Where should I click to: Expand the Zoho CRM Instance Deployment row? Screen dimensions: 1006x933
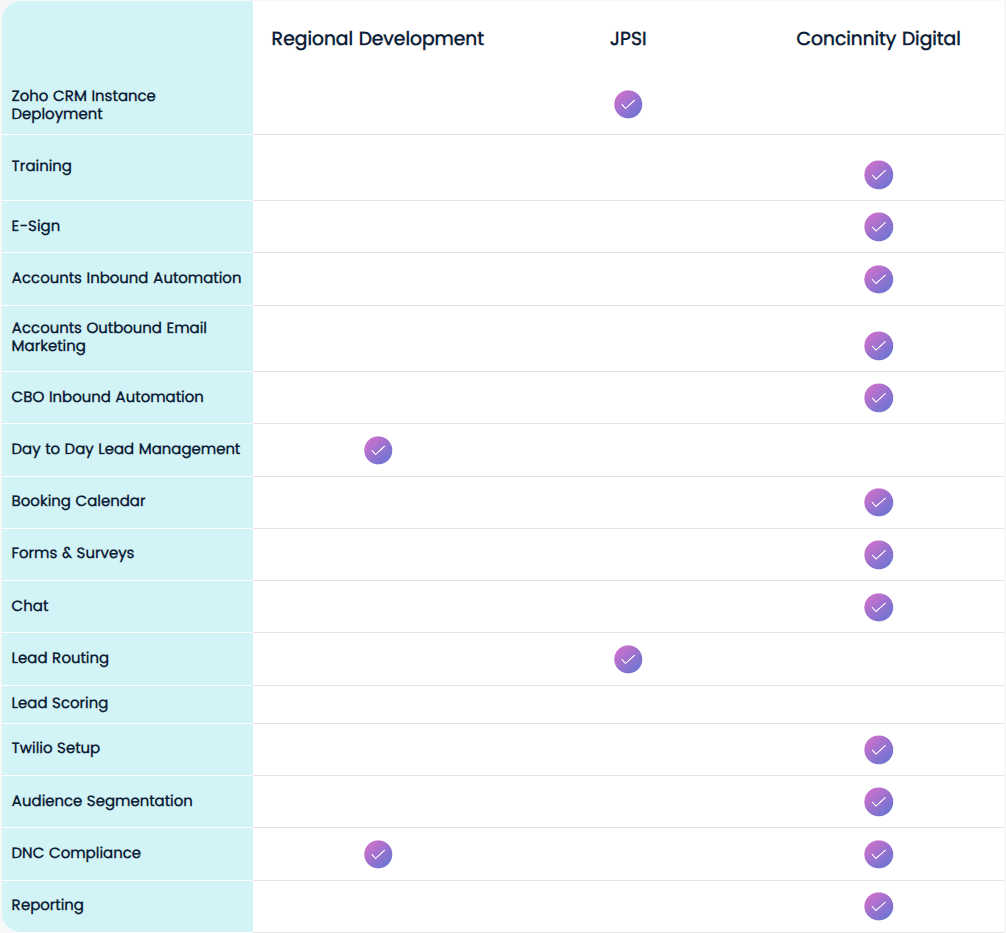click(82, 105)
